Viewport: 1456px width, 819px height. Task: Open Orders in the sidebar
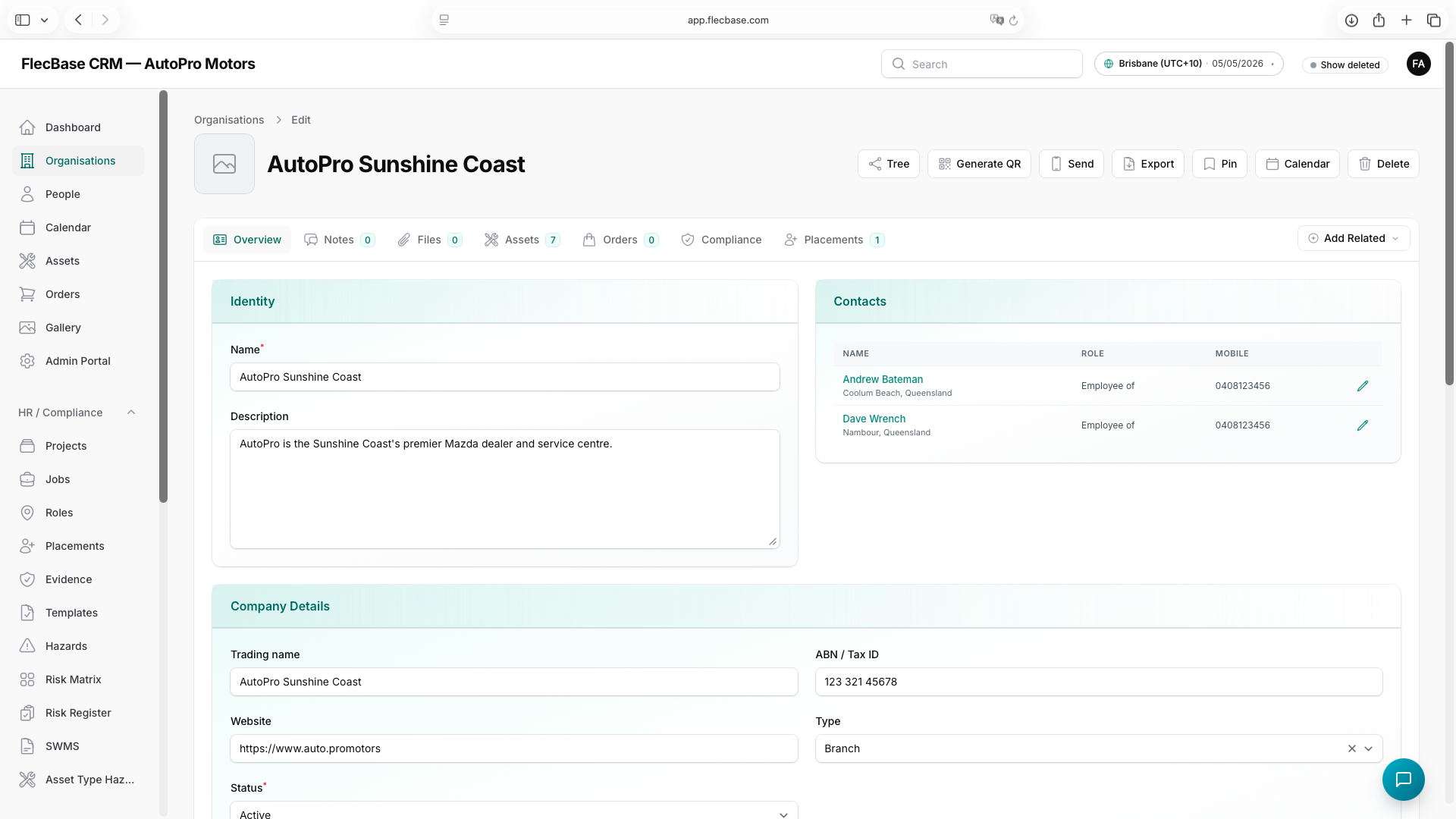(78, 294)
